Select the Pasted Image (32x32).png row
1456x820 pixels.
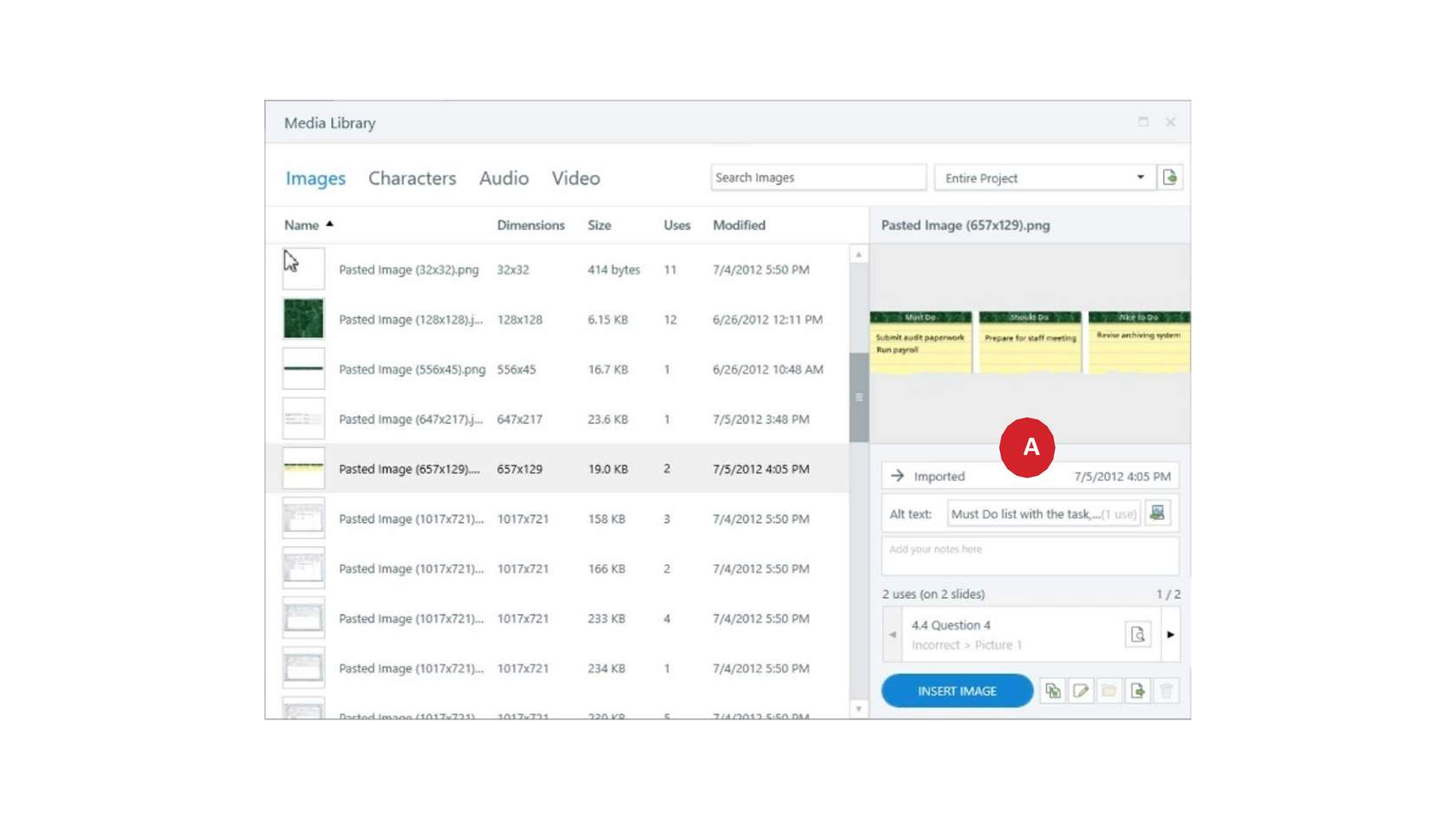[x=557, y=270]
